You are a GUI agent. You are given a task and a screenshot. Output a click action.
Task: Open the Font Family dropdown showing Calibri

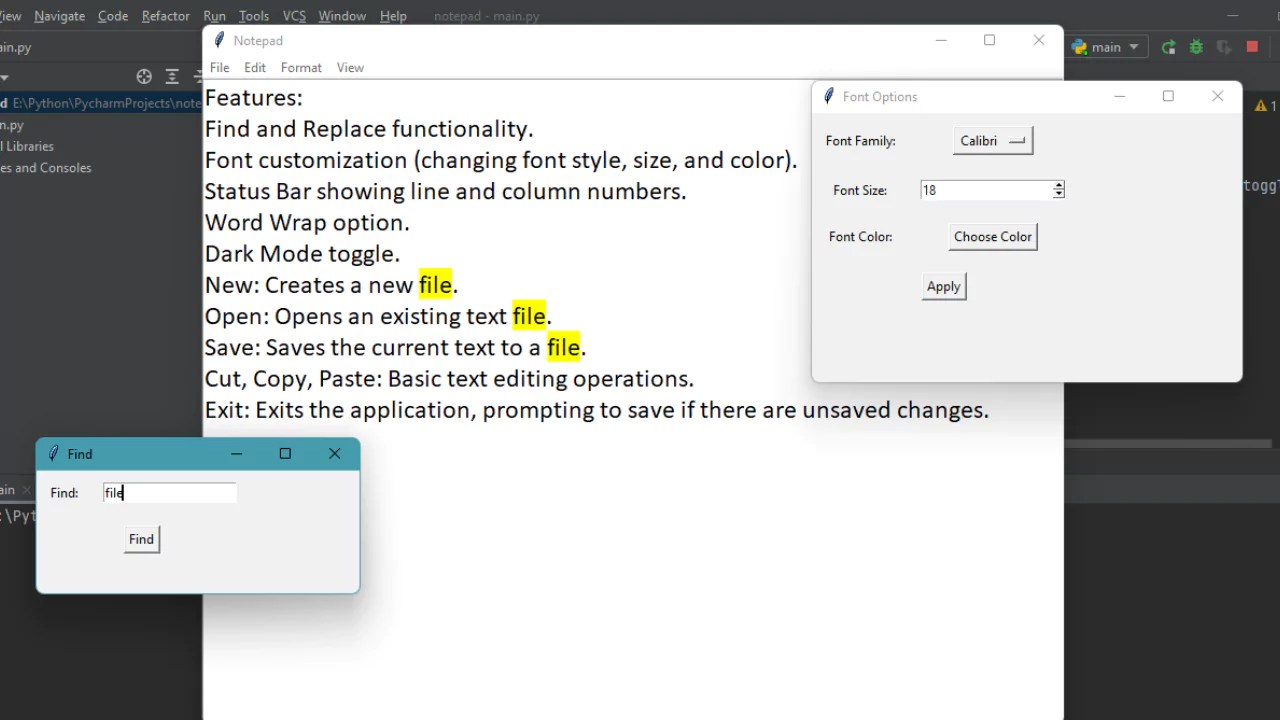[992, 140]
